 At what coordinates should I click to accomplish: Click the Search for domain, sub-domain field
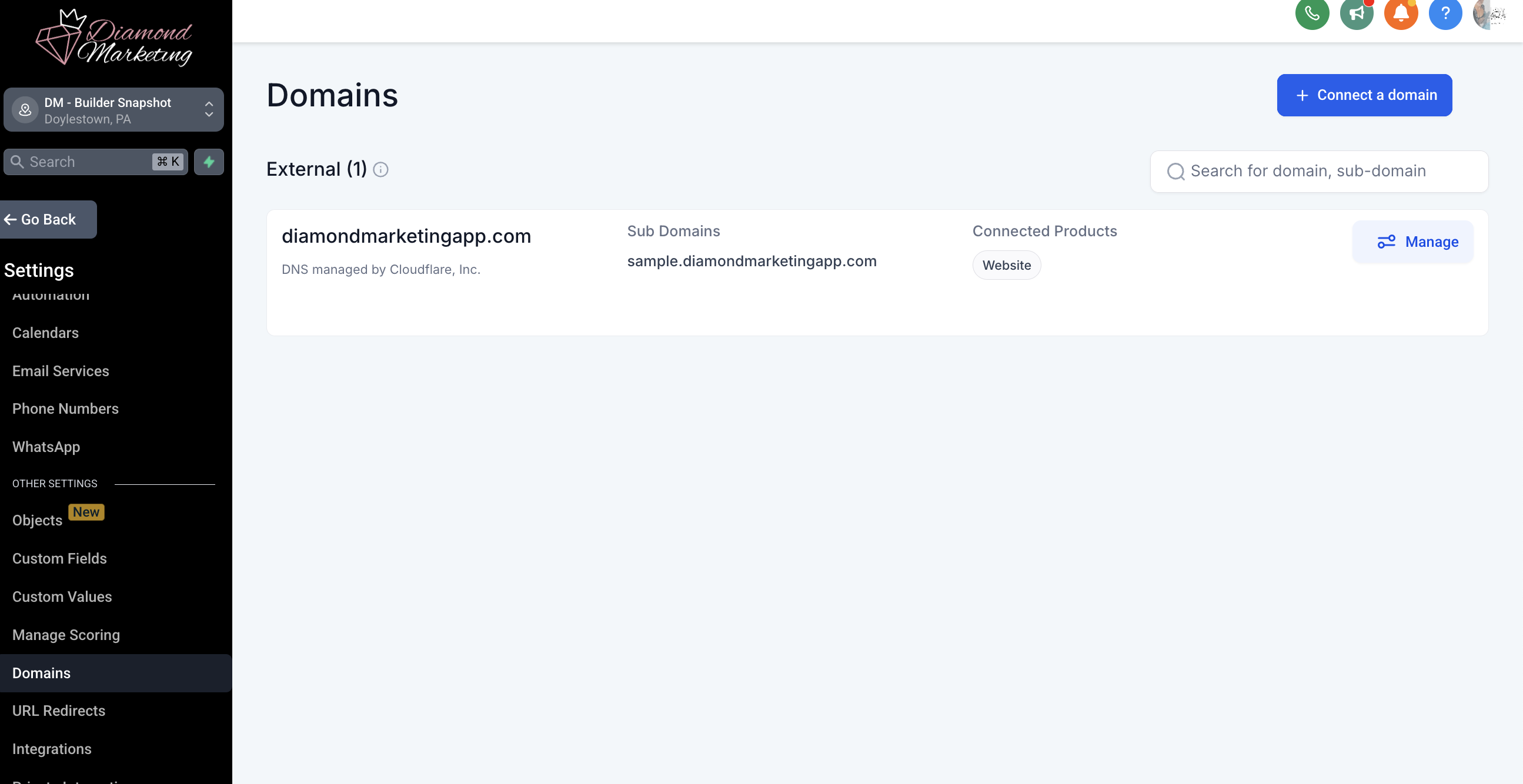pos(1318,172)
